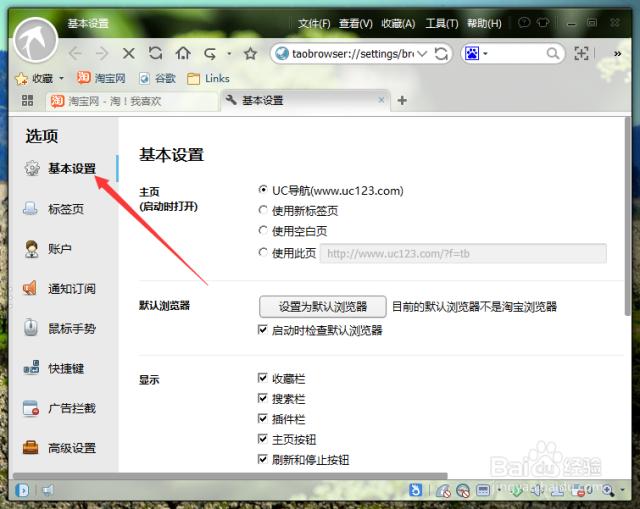
Task: Click the back navigation arrow
Action: point(75,53)
